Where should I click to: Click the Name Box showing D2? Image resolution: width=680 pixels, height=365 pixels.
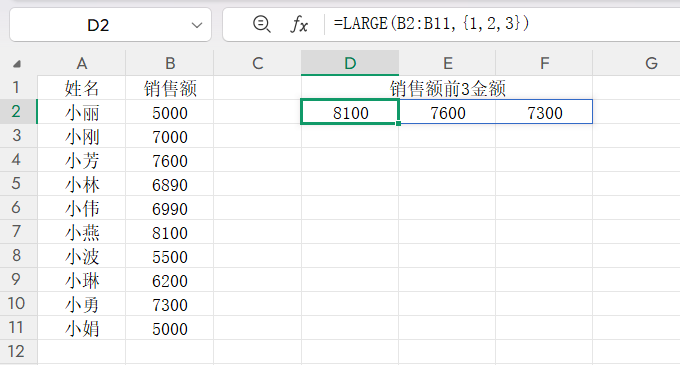click(x=111, y=25)
